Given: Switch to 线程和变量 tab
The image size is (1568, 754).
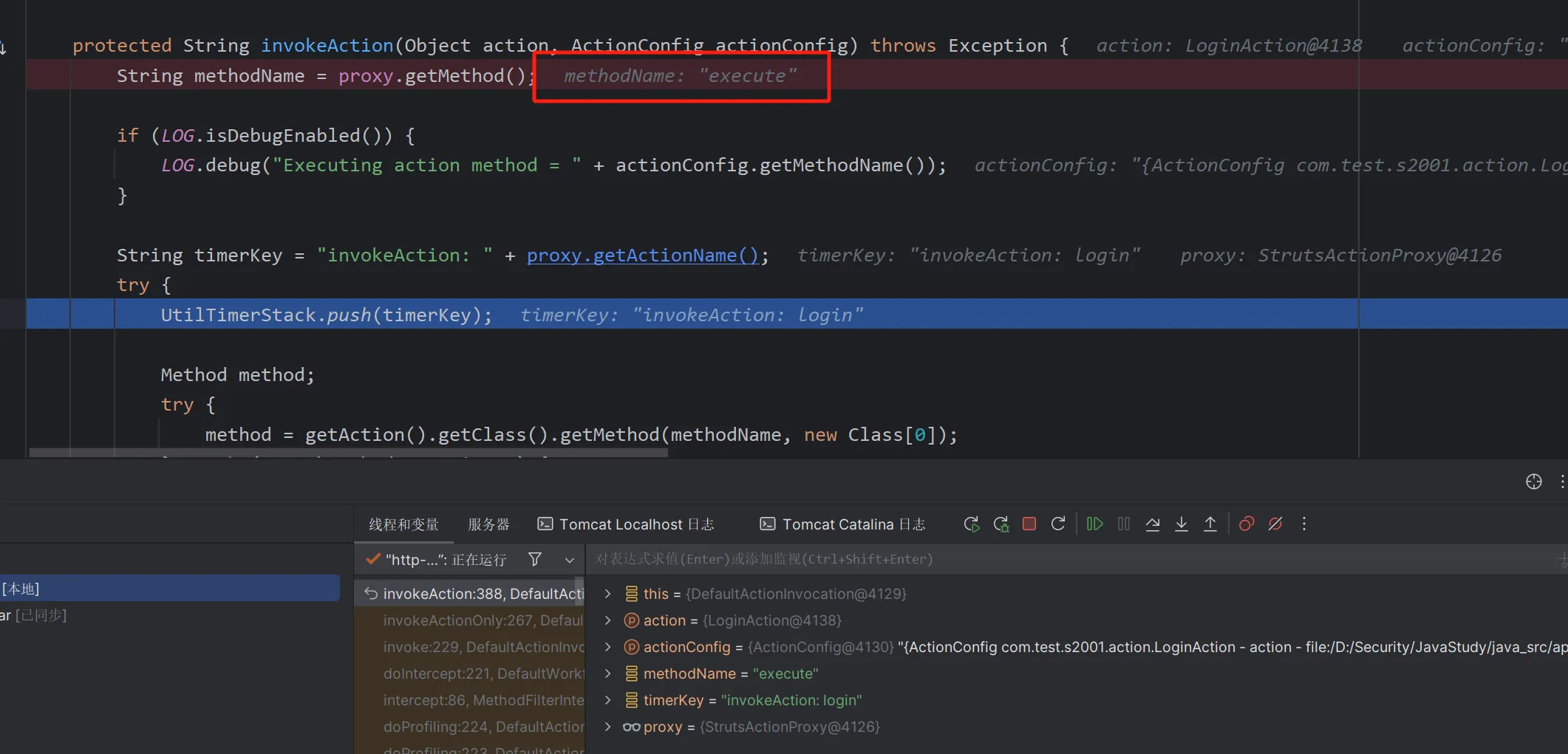Looking at the screenshot, I should (404, 524).
